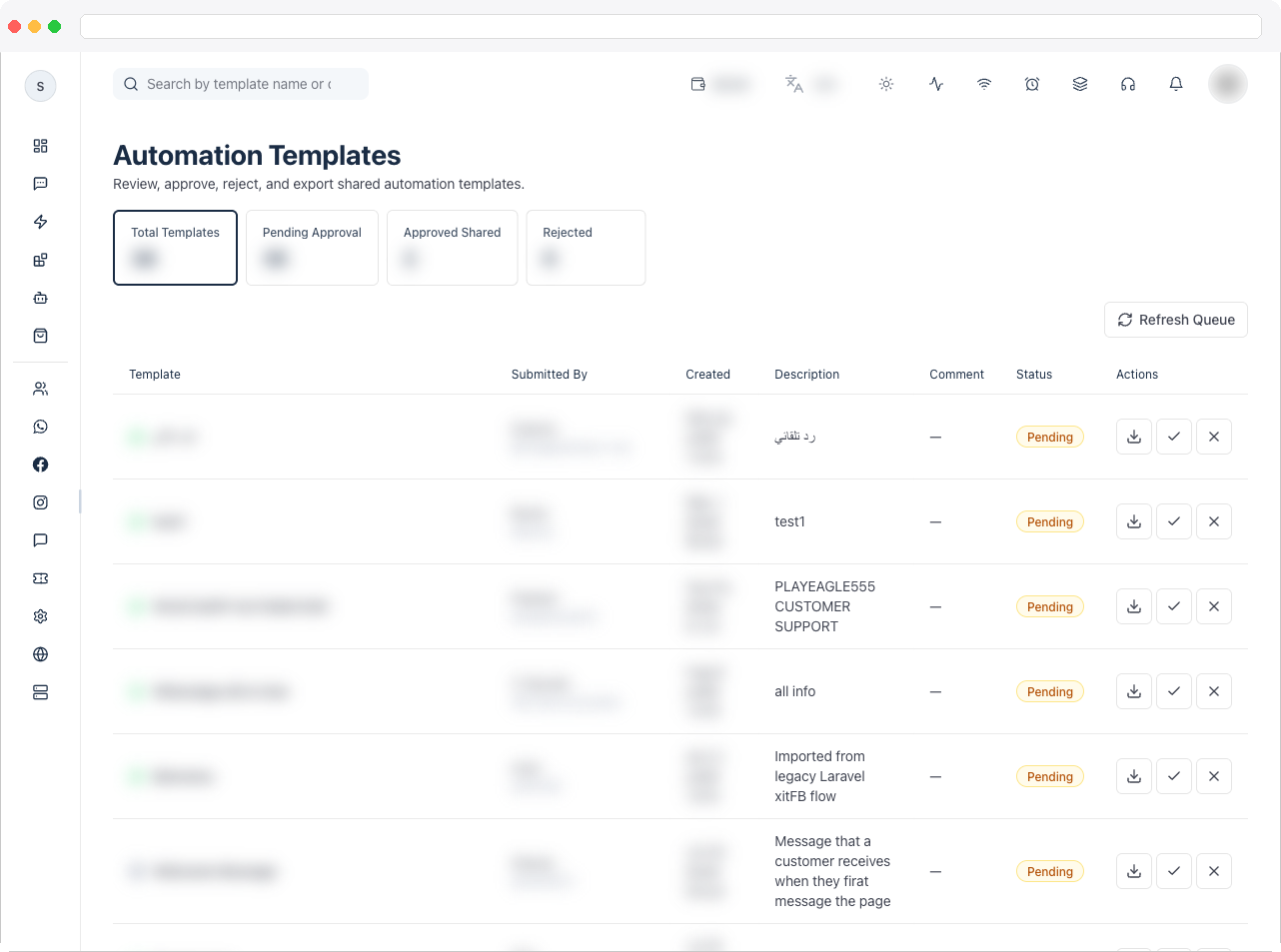Select the Pending Approval card
Image resolution: width=1281 pixels, height=952 pixels.
(312, 248)
